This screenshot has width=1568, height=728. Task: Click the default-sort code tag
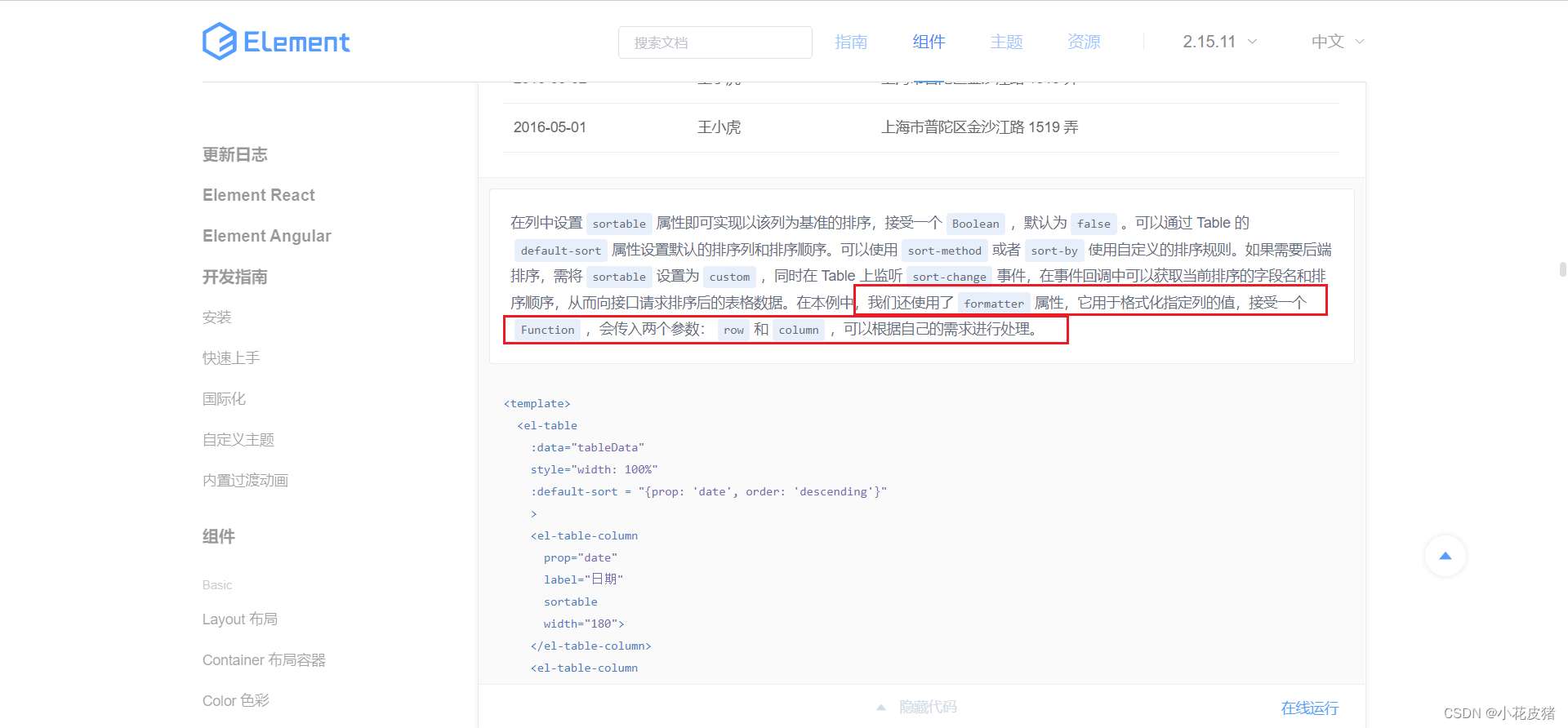pyautogui.click(x=561, y=251)
